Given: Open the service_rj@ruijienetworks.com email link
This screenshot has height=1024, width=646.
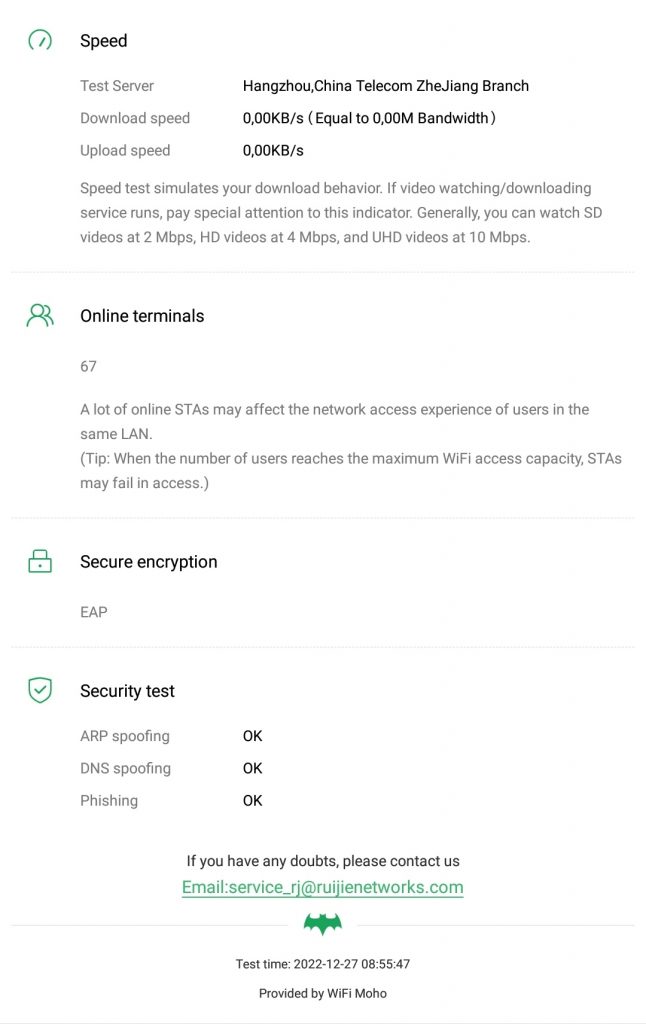Looking at the screenshot, I should pyautogui.click(x=322, y=887).
